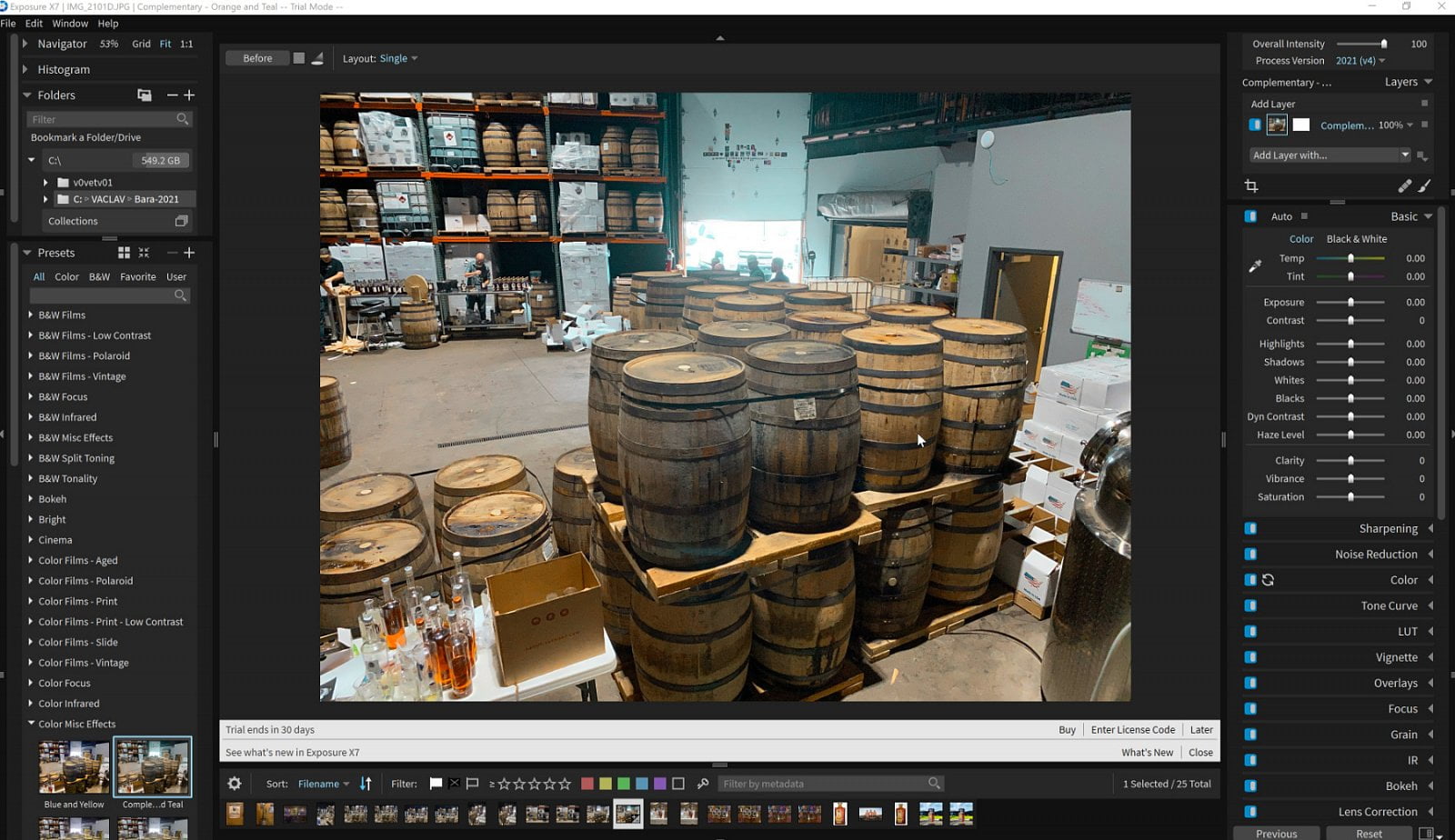The width and height of the screenshot is (1455, 840).
Task: Filter by picked white flag
Action: (436, 784)
